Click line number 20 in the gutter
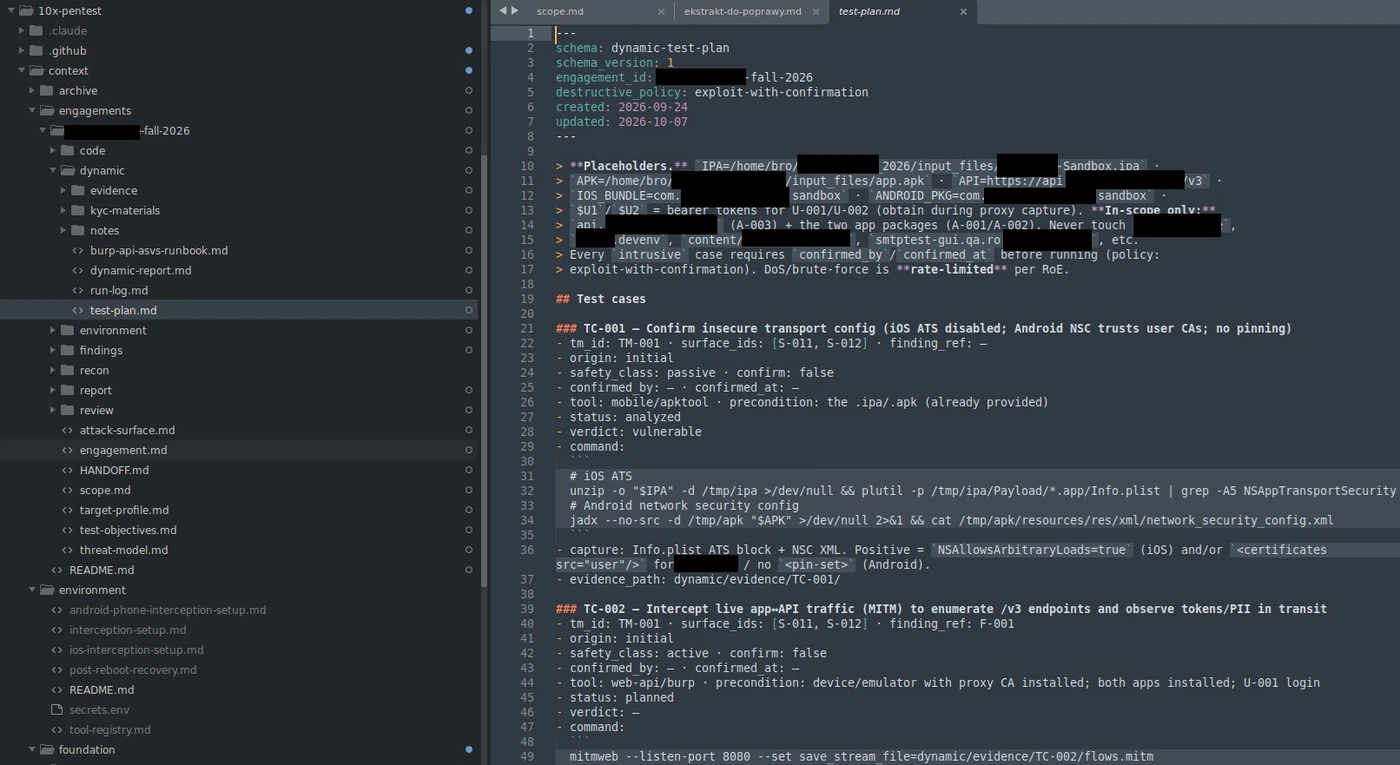Viewport: 1400px width, 765px height. pyautogui.click(x=528, y=313)
